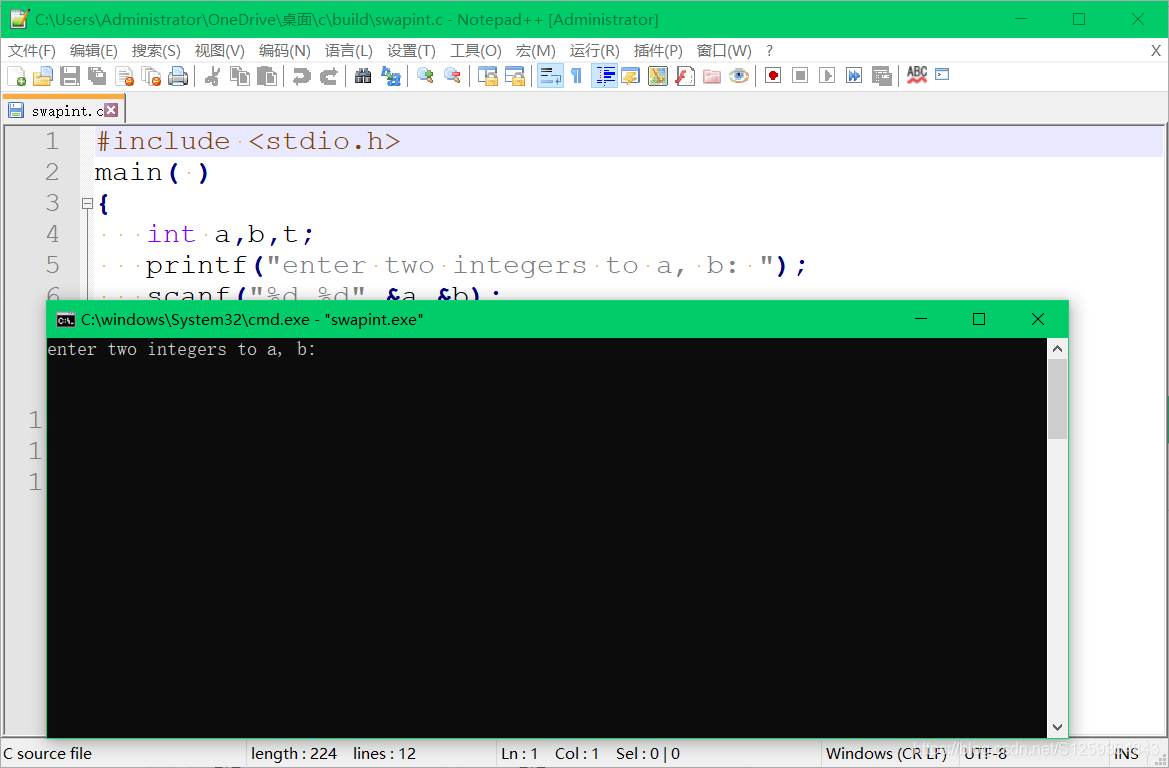Select the Word Wrap toggle icon
Viewport: 1169px width, 768px height.
pyautogui.click(x=550, y=75)
